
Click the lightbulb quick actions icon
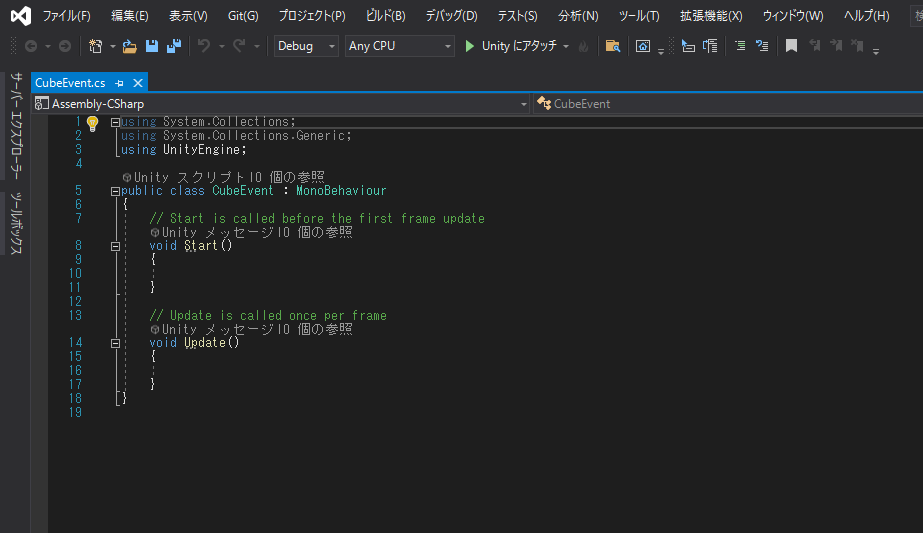[92, 124]
